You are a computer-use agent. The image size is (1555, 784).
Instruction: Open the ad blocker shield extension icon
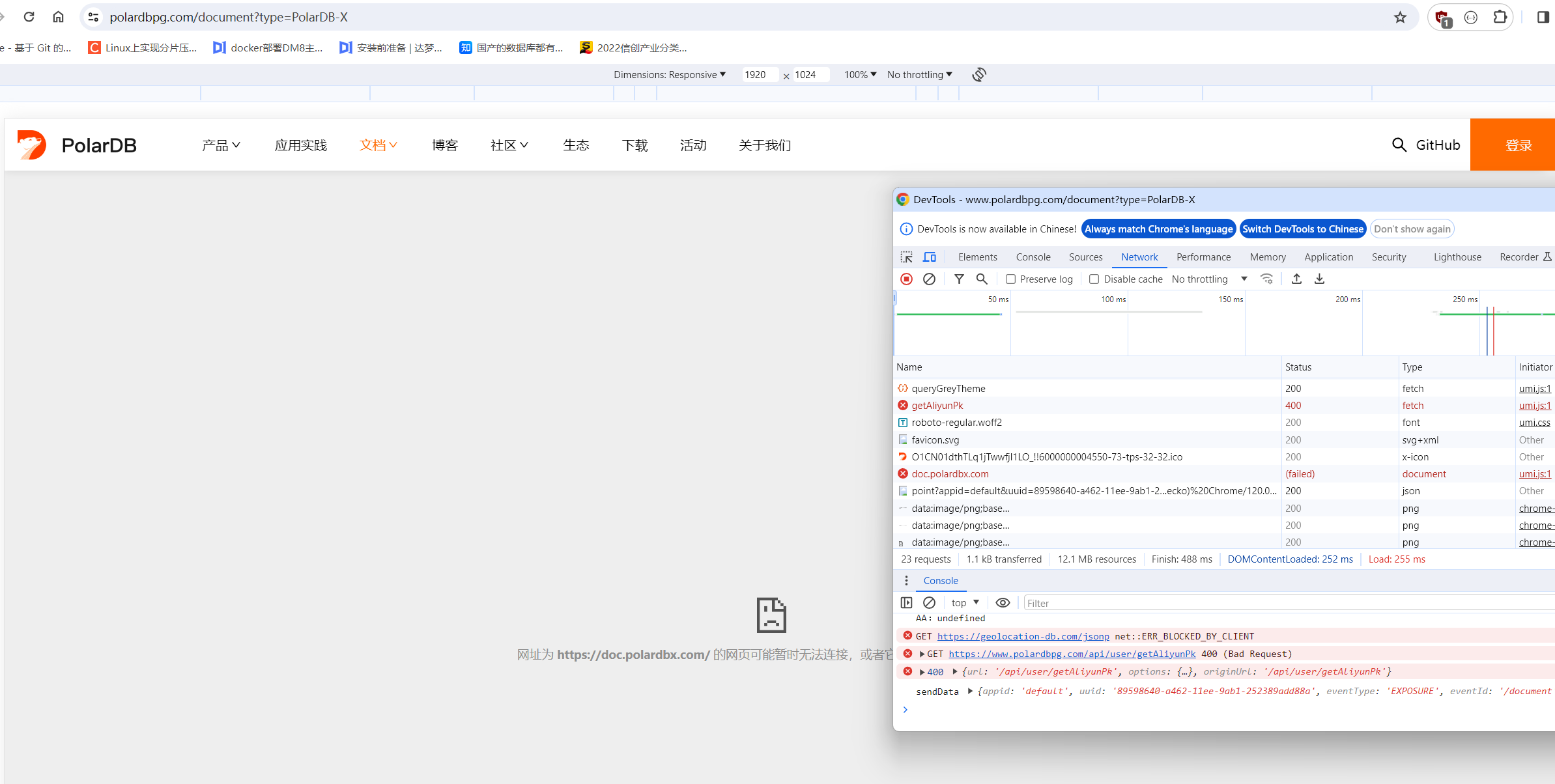coord(1442,18)
